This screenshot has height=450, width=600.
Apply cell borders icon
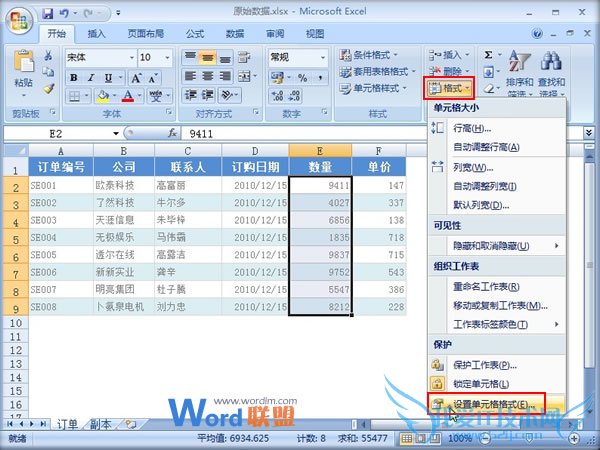click(x=74, y=96)
